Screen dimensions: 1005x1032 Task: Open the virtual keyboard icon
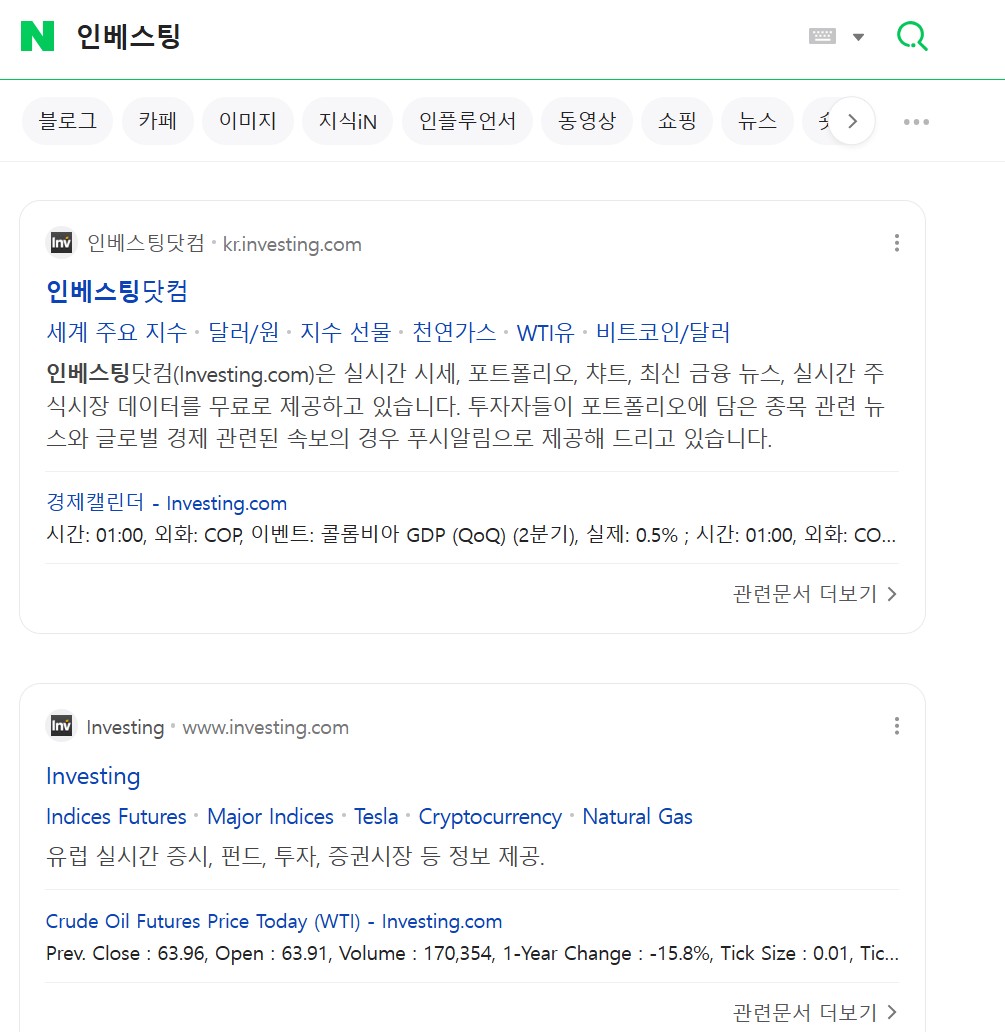point(822,36)
